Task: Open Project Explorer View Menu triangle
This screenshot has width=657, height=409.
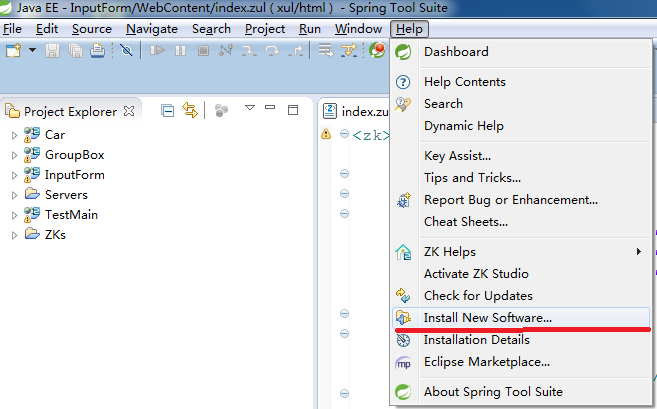Action: click(250, 108)
